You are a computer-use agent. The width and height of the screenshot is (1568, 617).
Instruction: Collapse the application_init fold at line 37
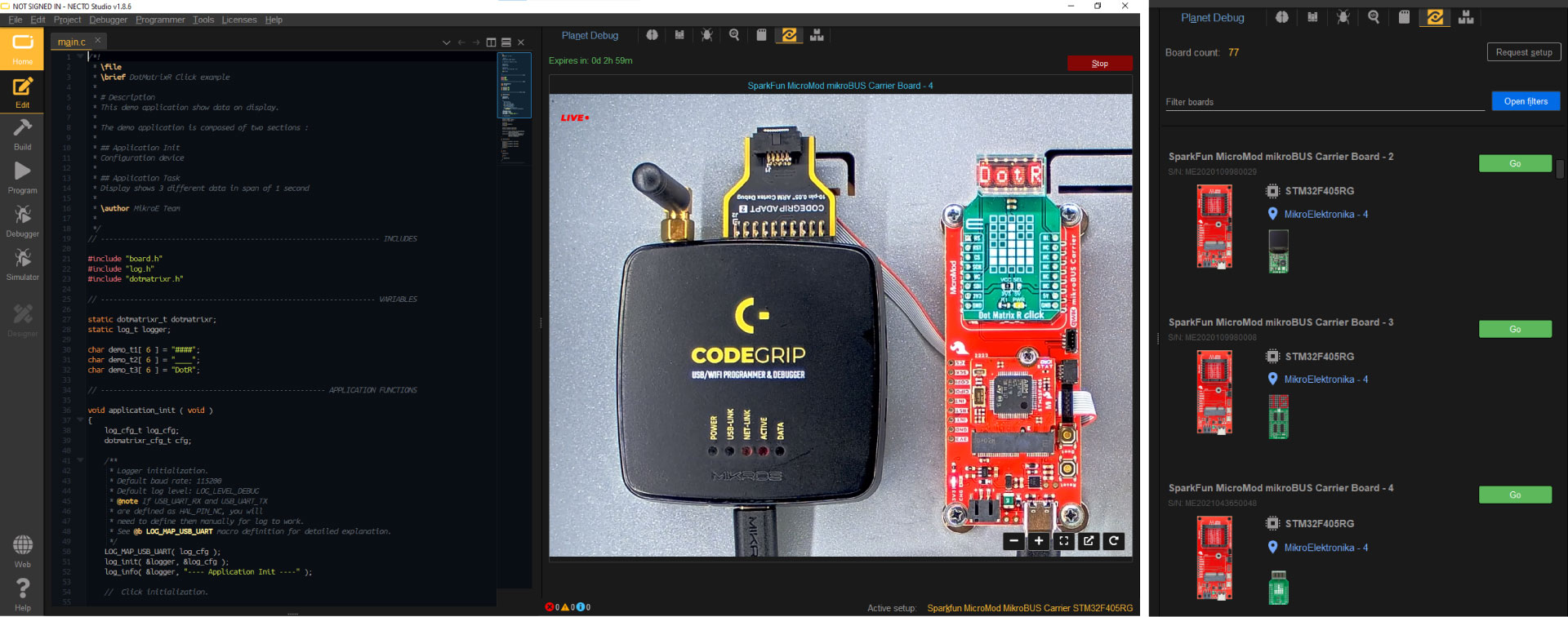pyautogui.click(x=80, y=420)
